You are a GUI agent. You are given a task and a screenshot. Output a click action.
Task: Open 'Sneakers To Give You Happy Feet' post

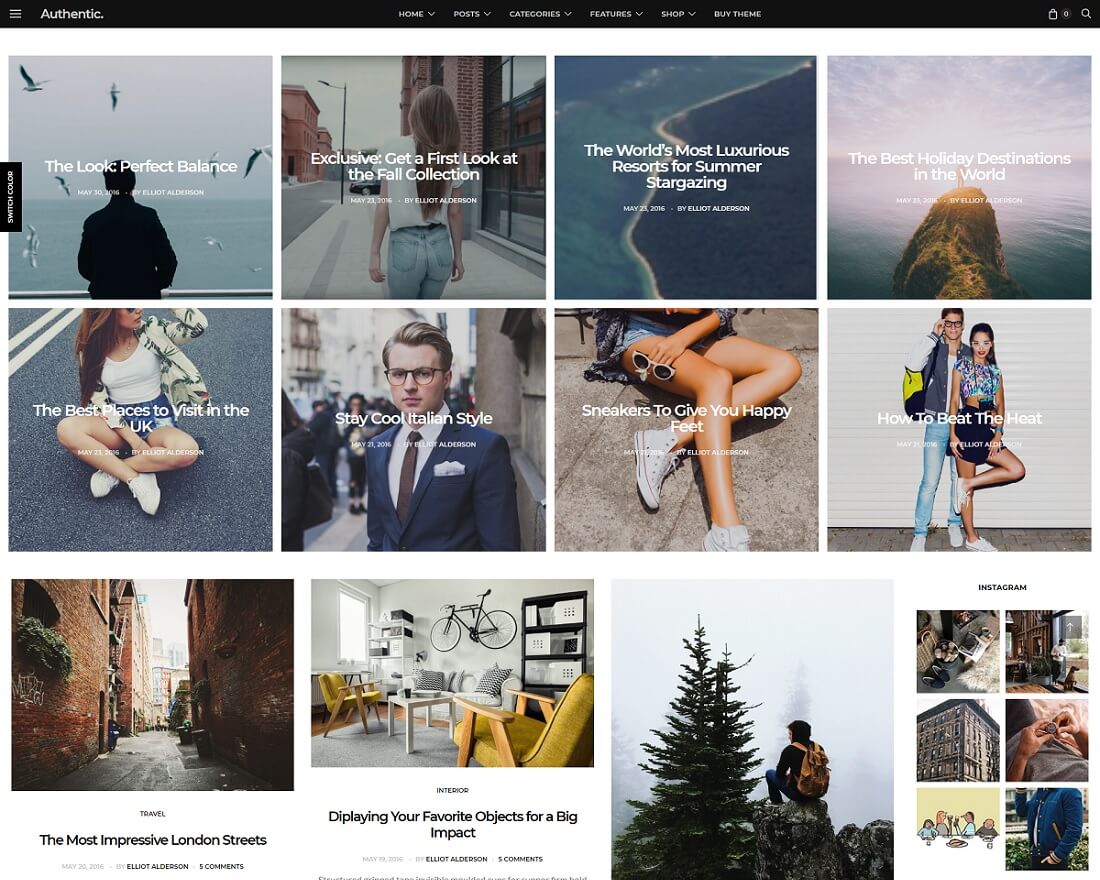[686, 418]
